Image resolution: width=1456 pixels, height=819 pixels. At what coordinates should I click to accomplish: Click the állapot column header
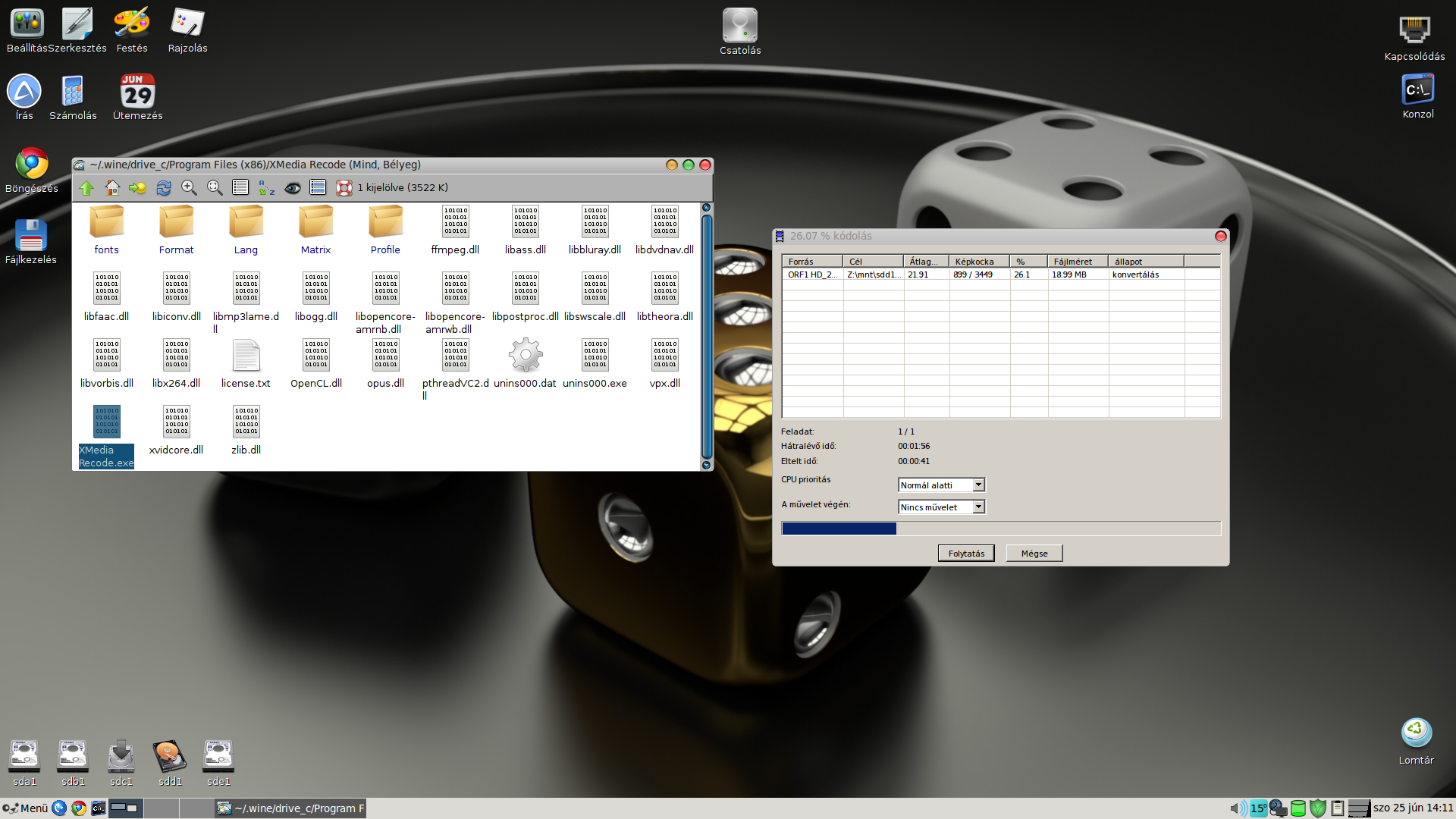[x=1146, y=262]
